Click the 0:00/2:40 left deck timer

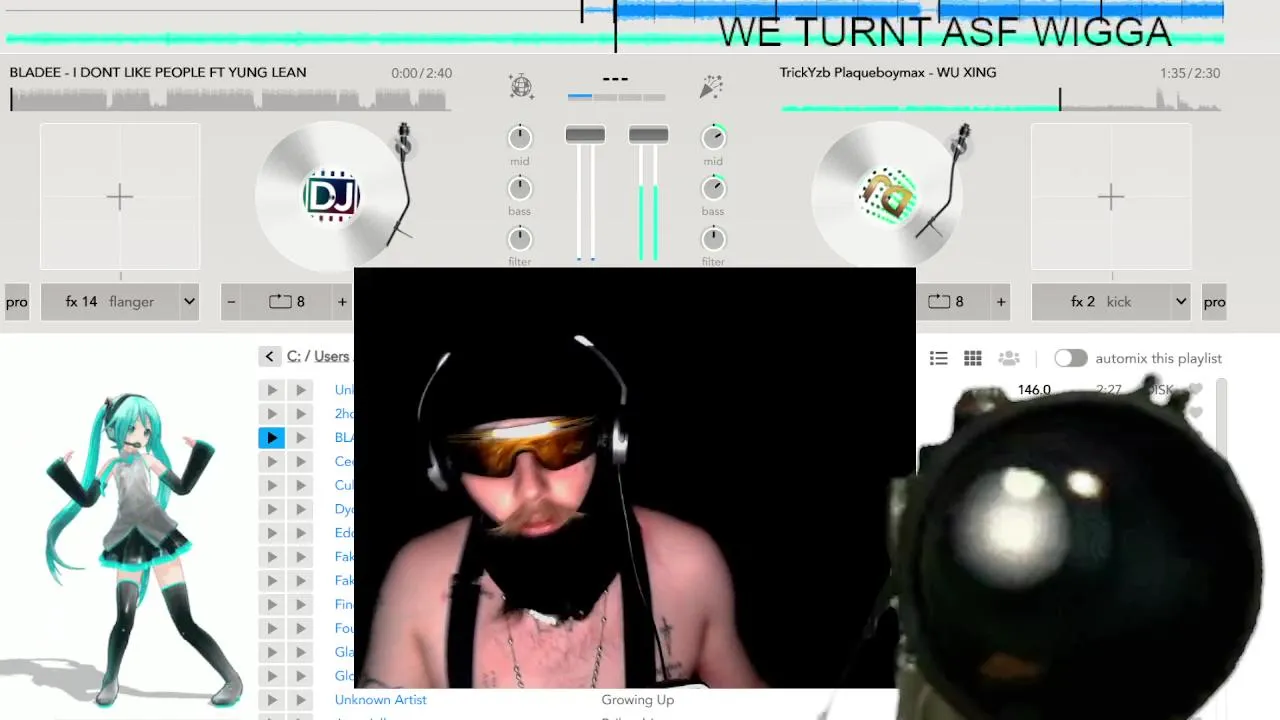click(421, 73)
